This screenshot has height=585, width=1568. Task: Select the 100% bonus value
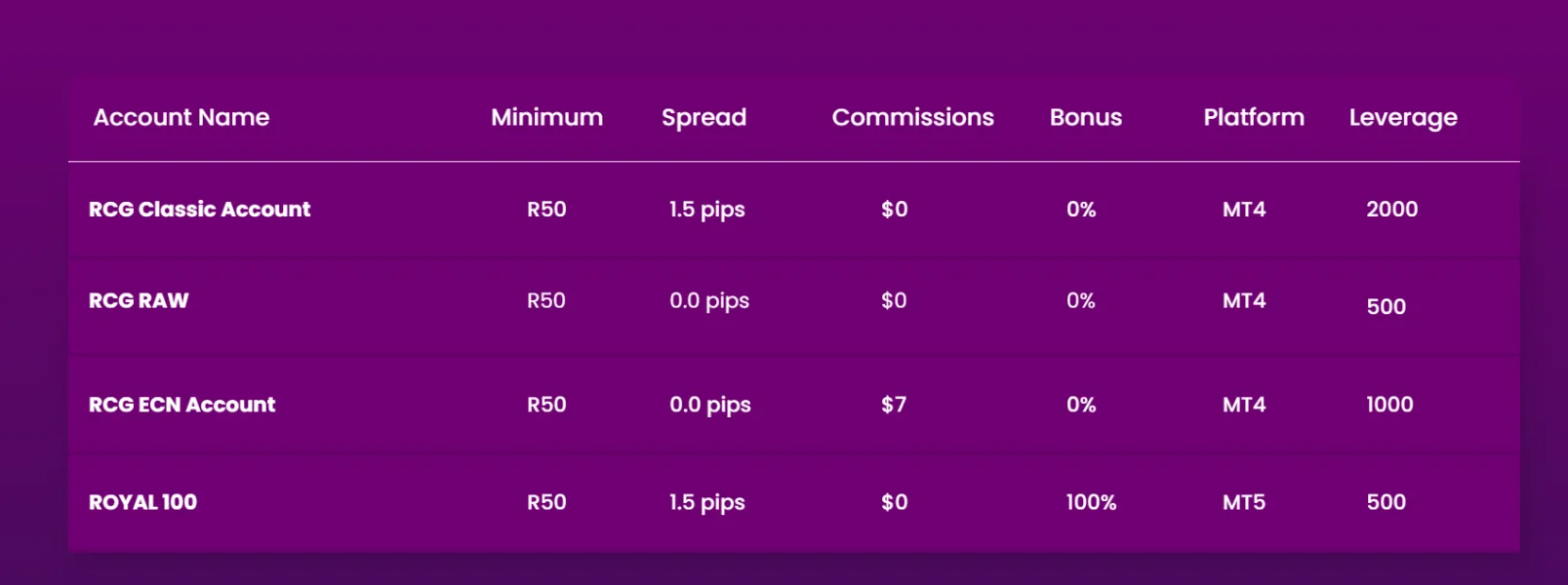click(x=1091, y=502)
